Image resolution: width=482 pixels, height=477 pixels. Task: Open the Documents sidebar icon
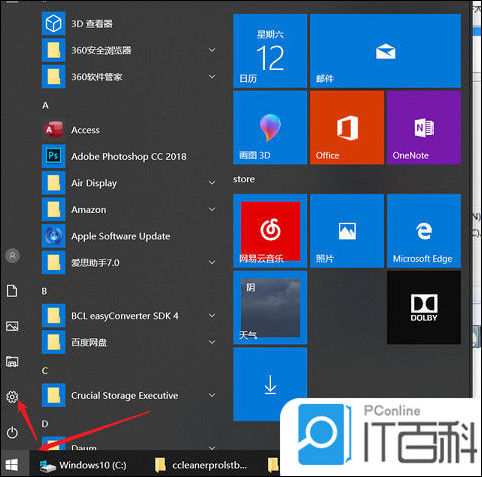[x=12, y=291]
